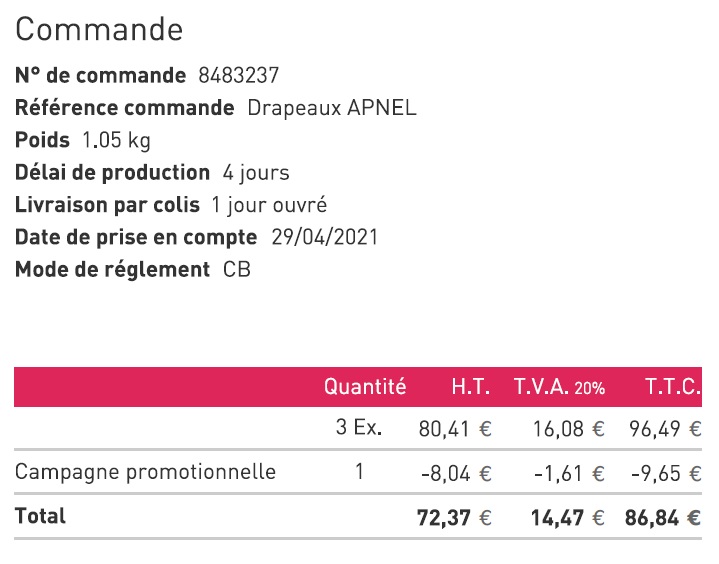This screenshot has height=564, width=719.
Task: Select the CB payment mode value
Action: (x=237, y=270)
